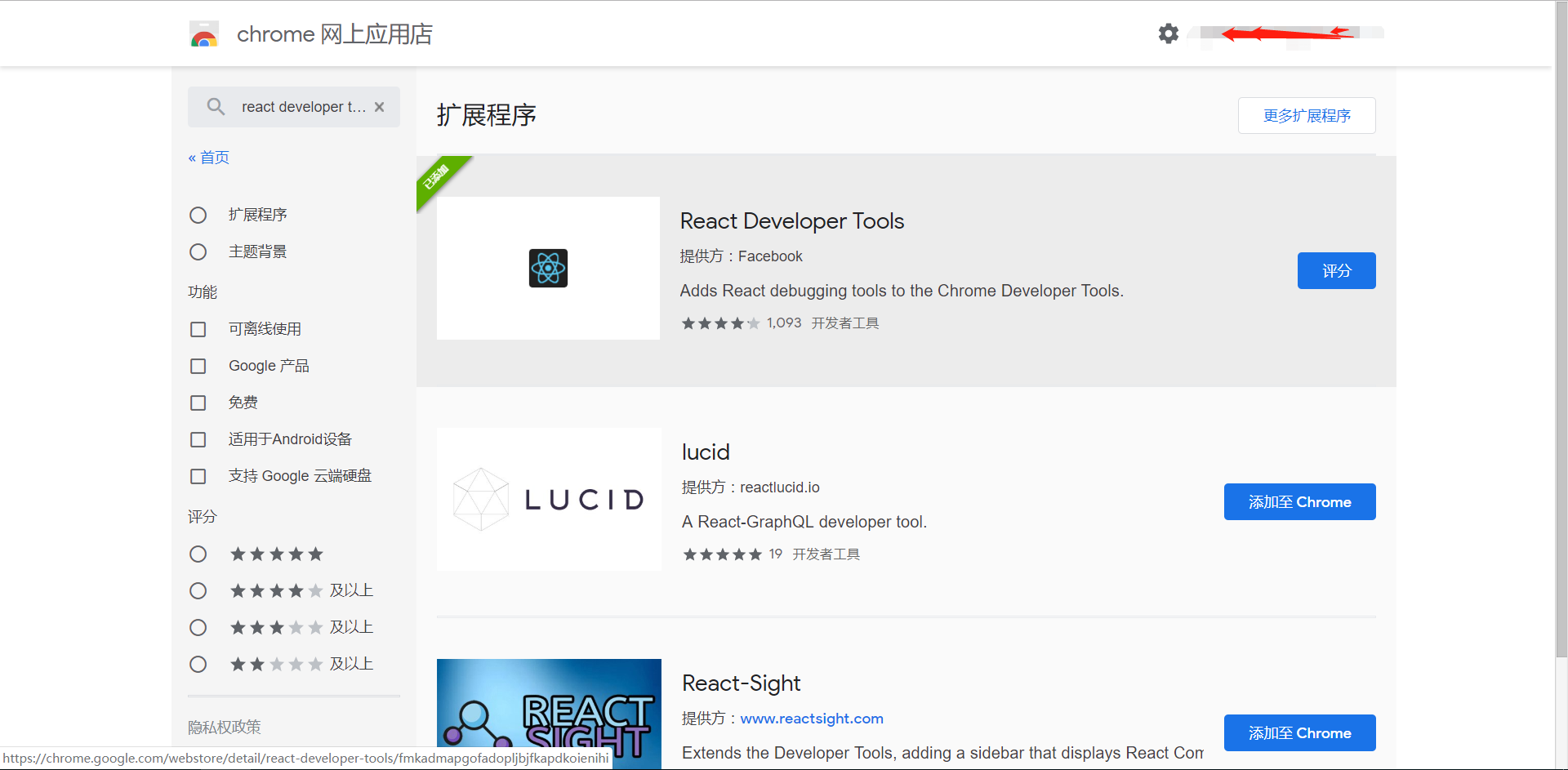Clear the search box with the X
Viewport: 1568px width, 770px height.
tap(379, 107)
